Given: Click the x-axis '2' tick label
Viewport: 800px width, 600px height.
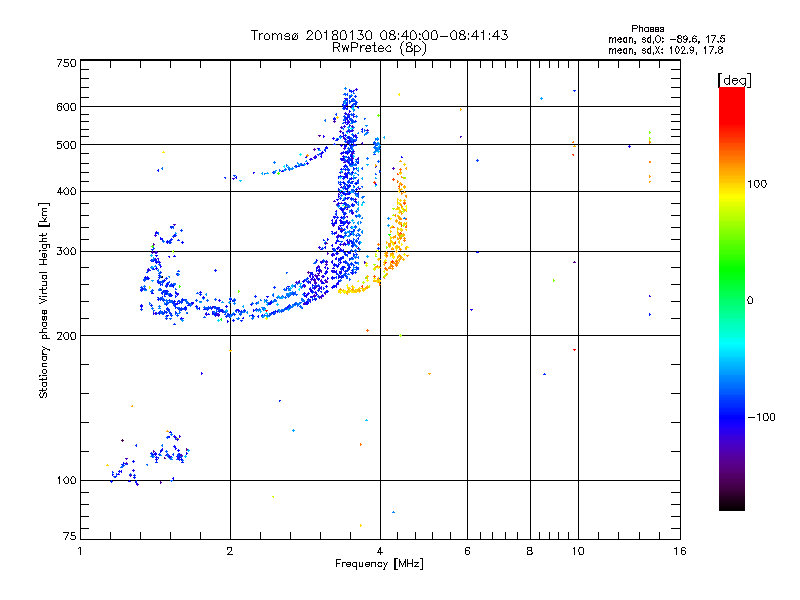Looking at the screenshot, I should 230,551.
